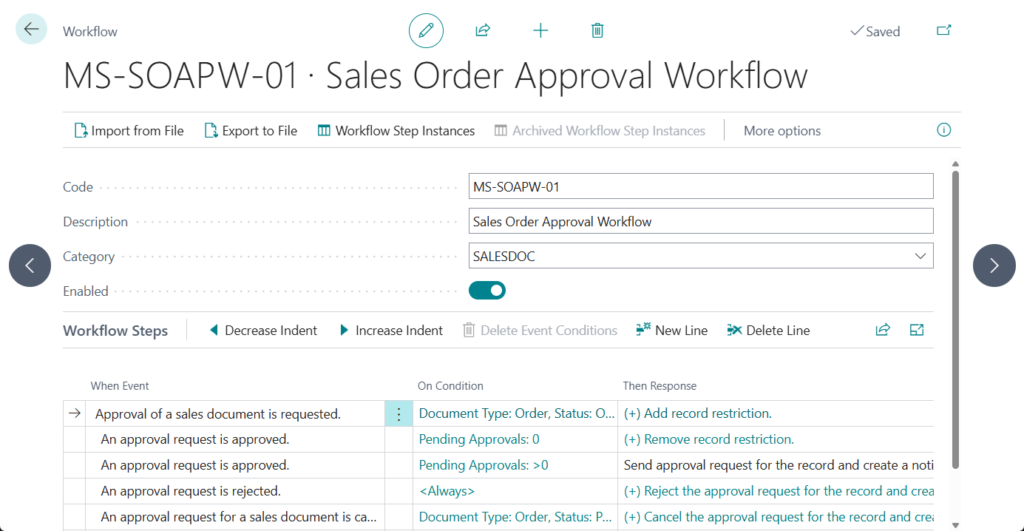Disable the Enabled workflow toggle
The image size is (1024, 531).
[487, 291]
